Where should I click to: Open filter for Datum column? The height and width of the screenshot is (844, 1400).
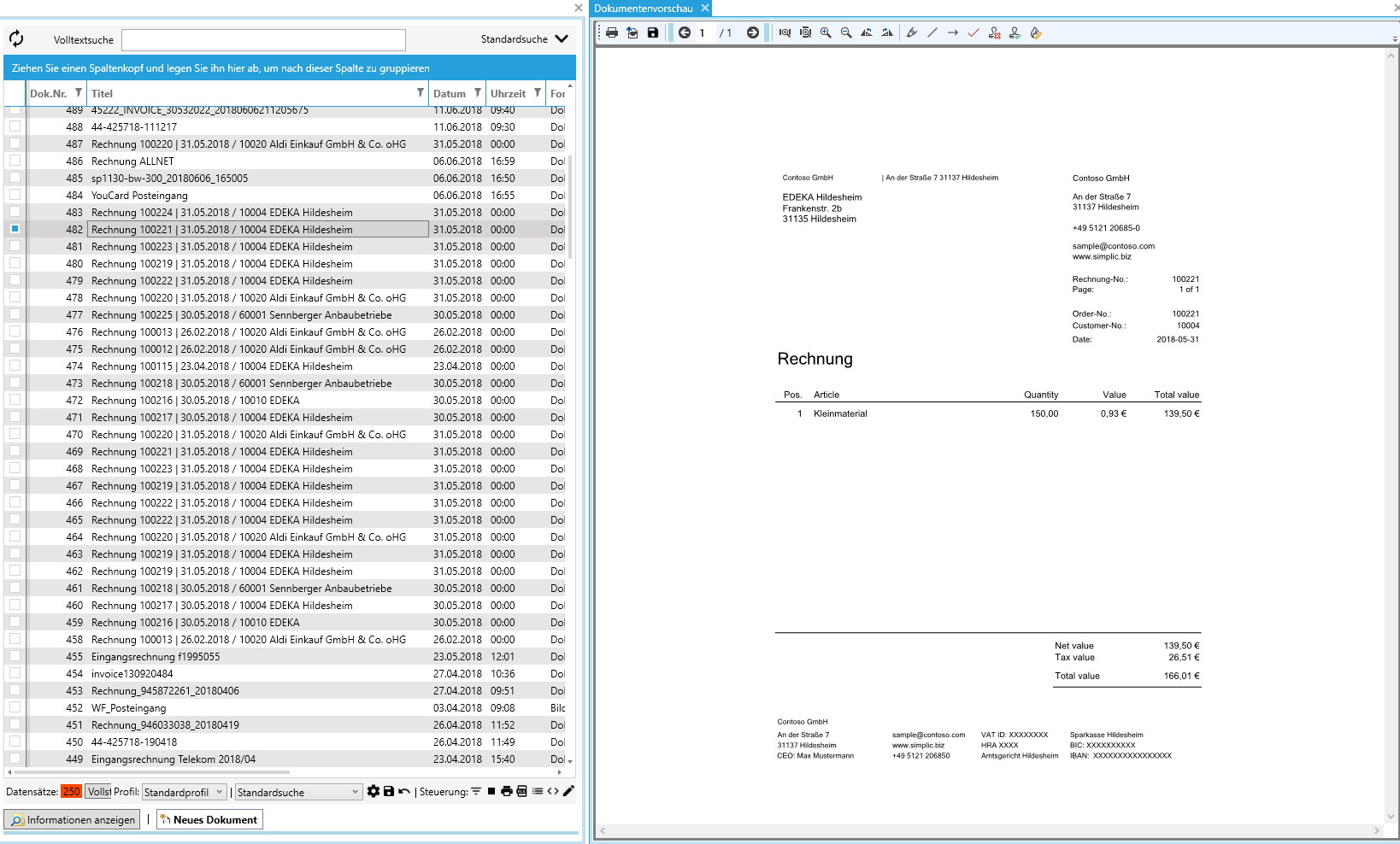pos(478,92)
